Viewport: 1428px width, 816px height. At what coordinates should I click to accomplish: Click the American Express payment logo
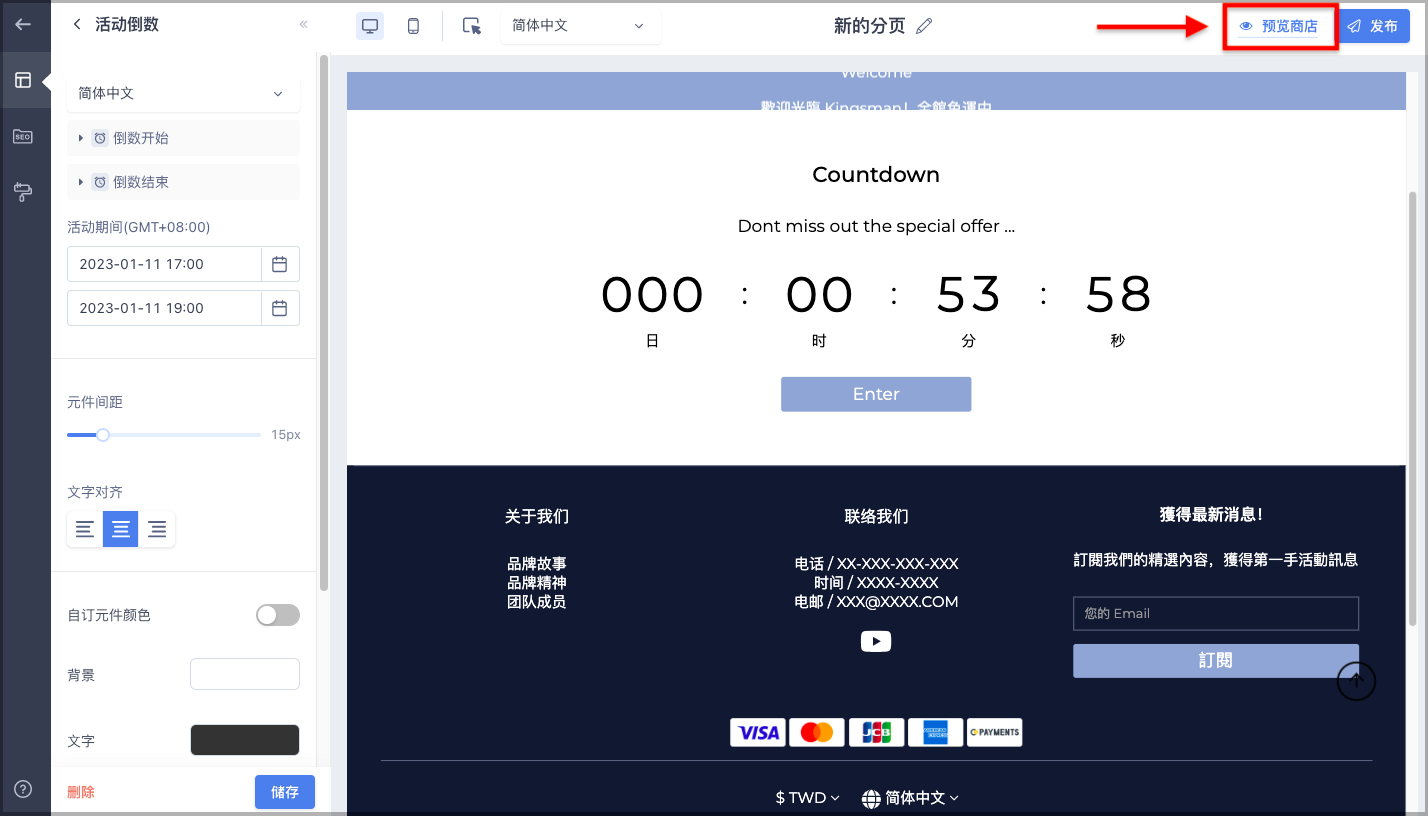[936, 732]
